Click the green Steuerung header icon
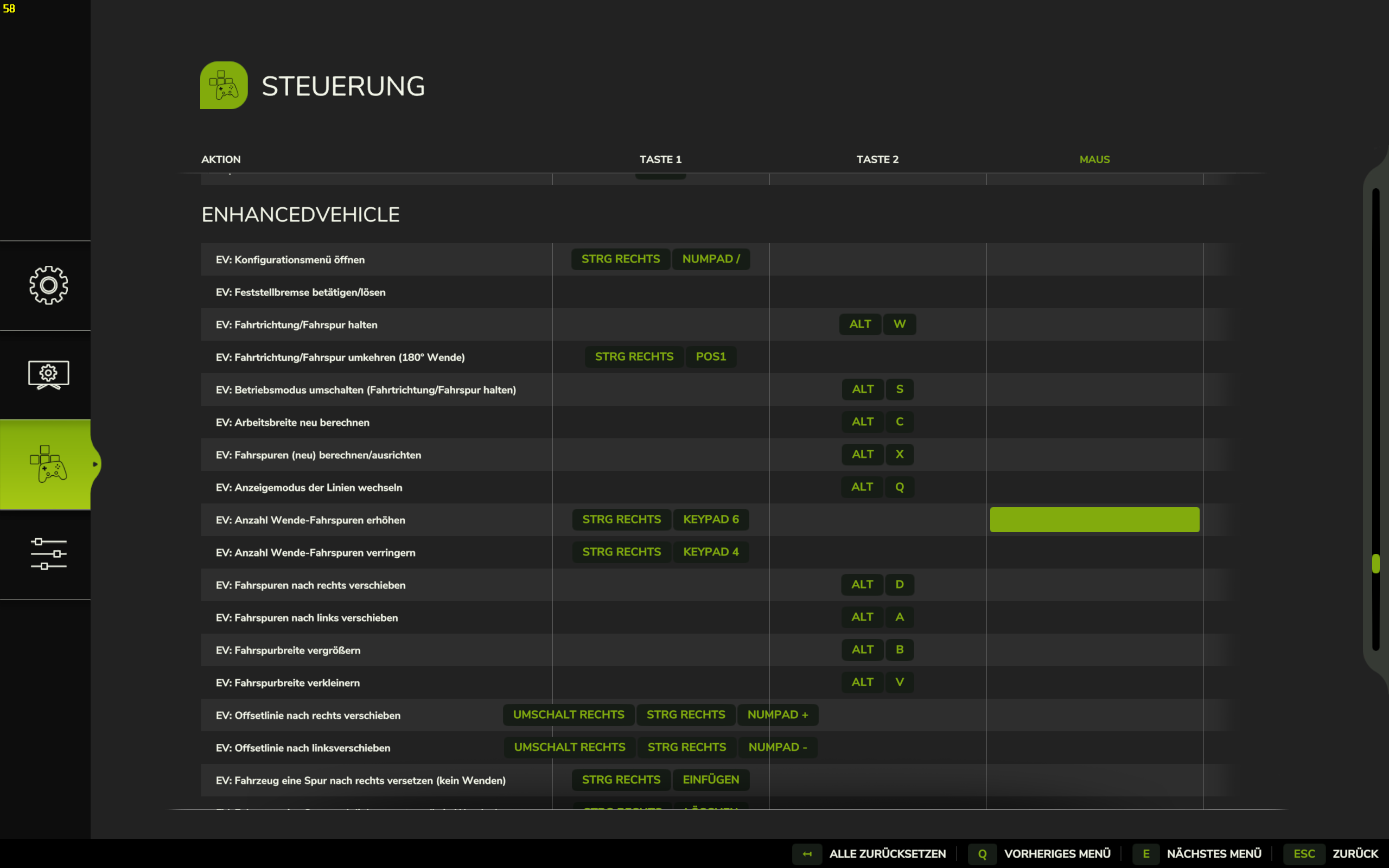 [x=224, y=86]
